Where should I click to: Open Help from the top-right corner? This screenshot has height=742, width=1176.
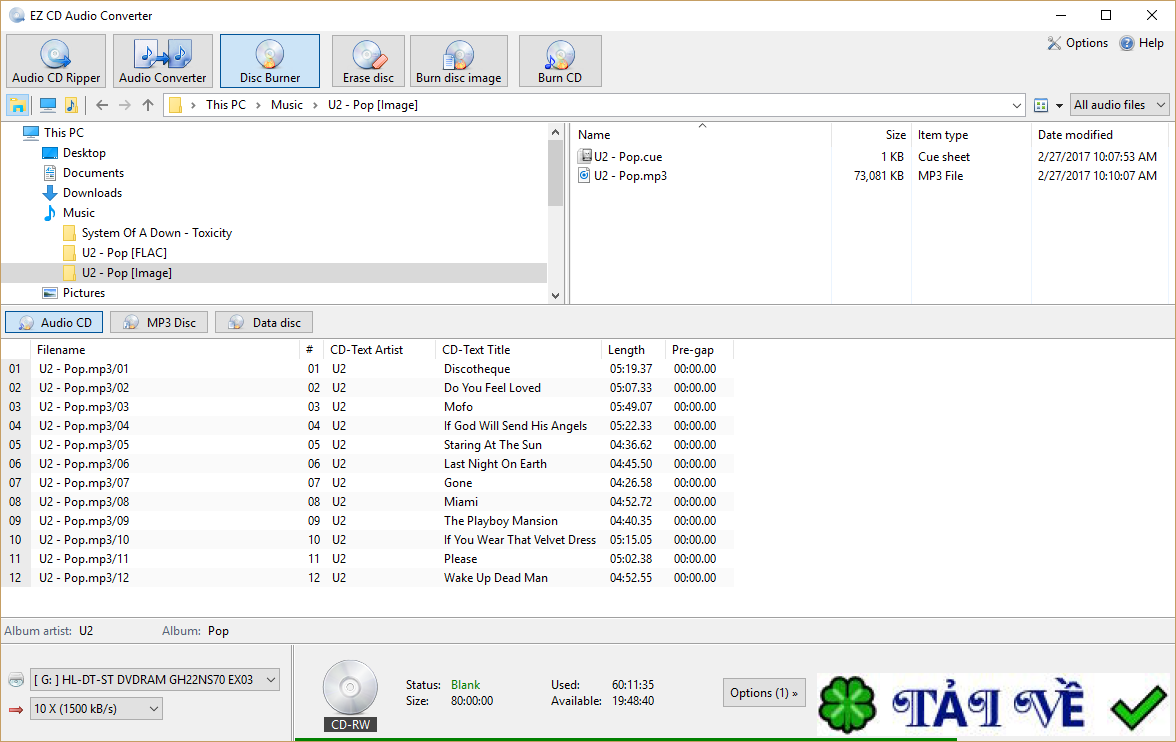[1141, 43]
